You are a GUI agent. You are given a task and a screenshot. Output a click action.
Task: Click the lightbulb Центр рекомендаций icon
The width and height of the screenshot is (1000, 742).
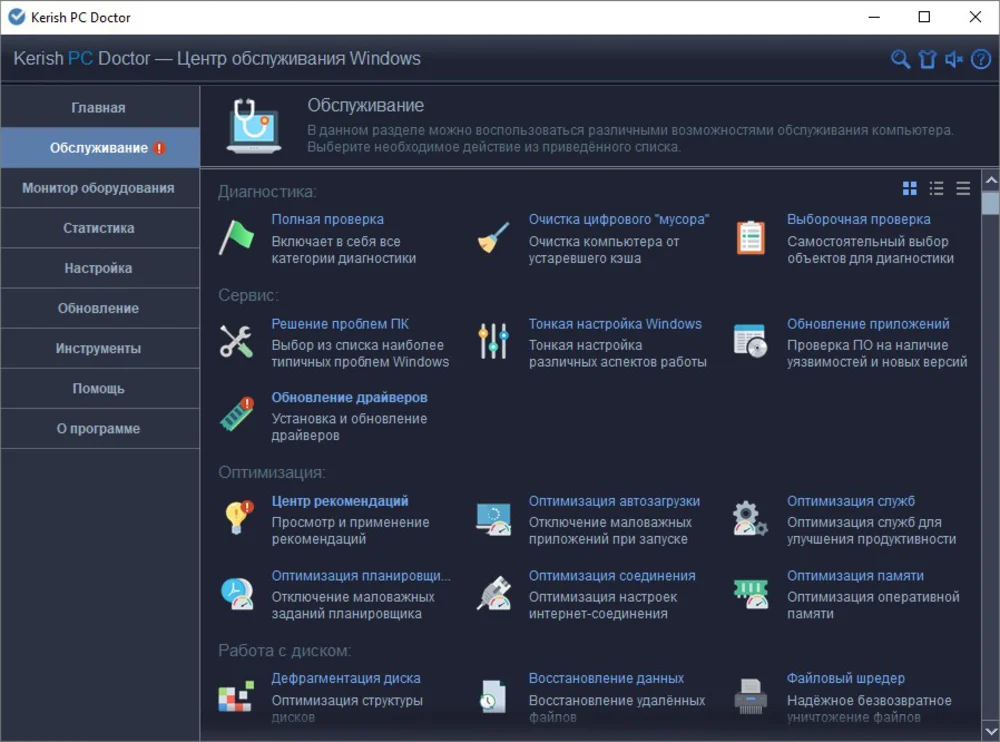pyautogui.click(x=237, y=518)
